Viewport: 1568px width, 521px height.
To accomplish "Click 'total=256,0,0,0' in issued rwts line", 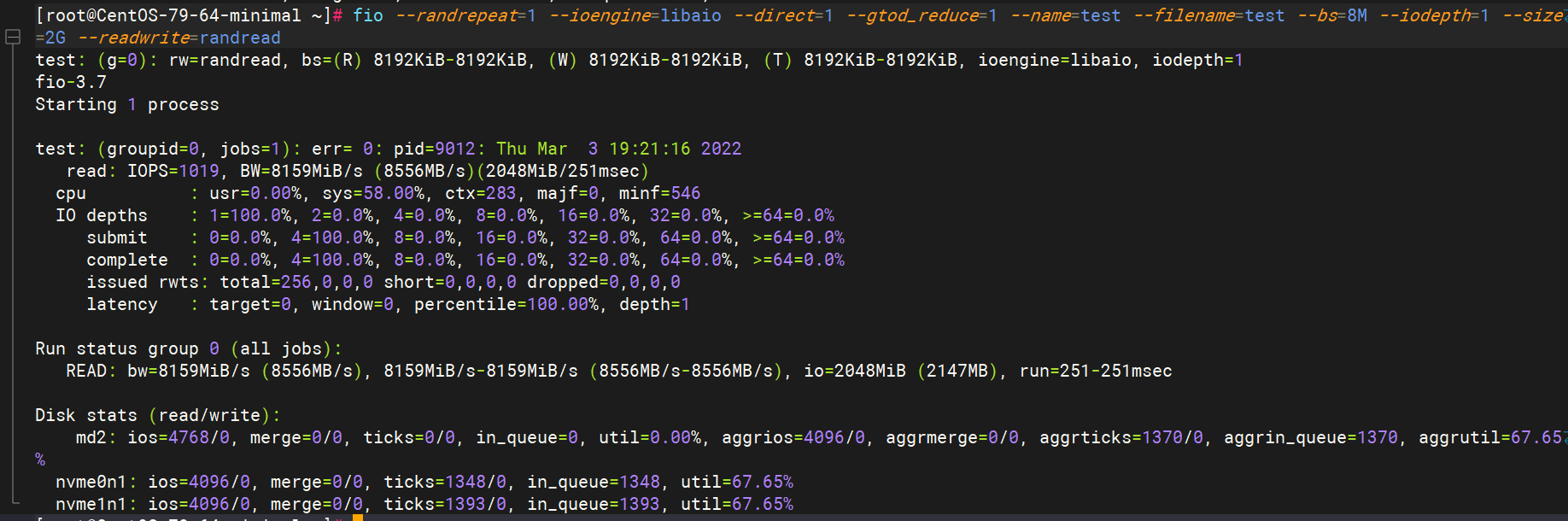I will click(x=296, y=282).
